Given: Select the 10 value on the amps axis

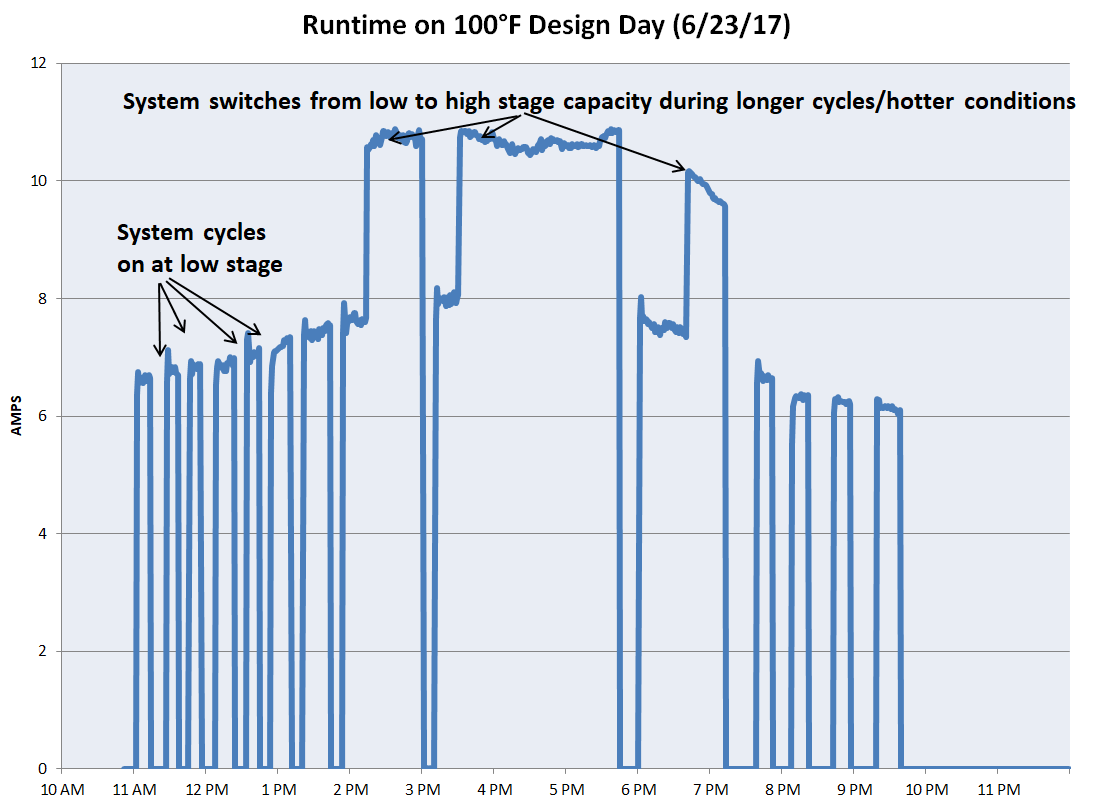Looking at the screenshot, I should [x=40, y=181].
